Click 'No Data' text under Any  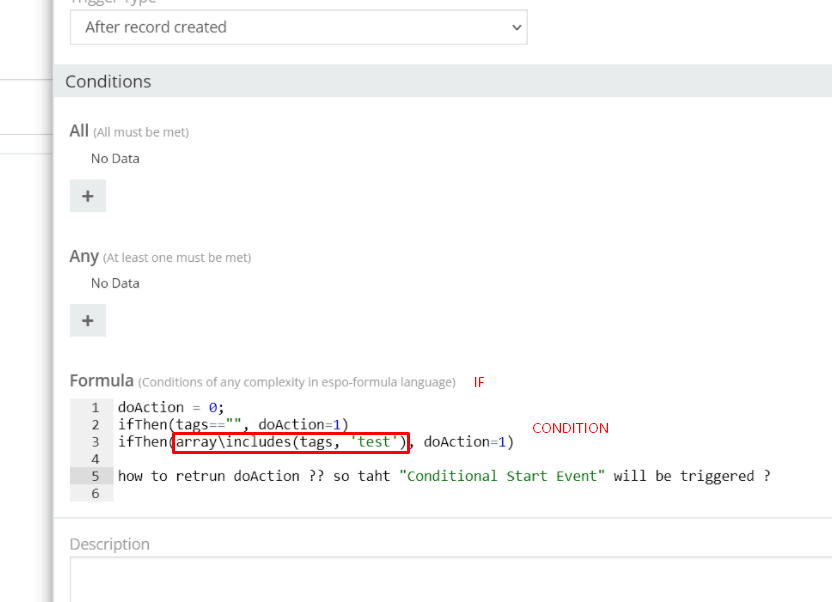115,283
